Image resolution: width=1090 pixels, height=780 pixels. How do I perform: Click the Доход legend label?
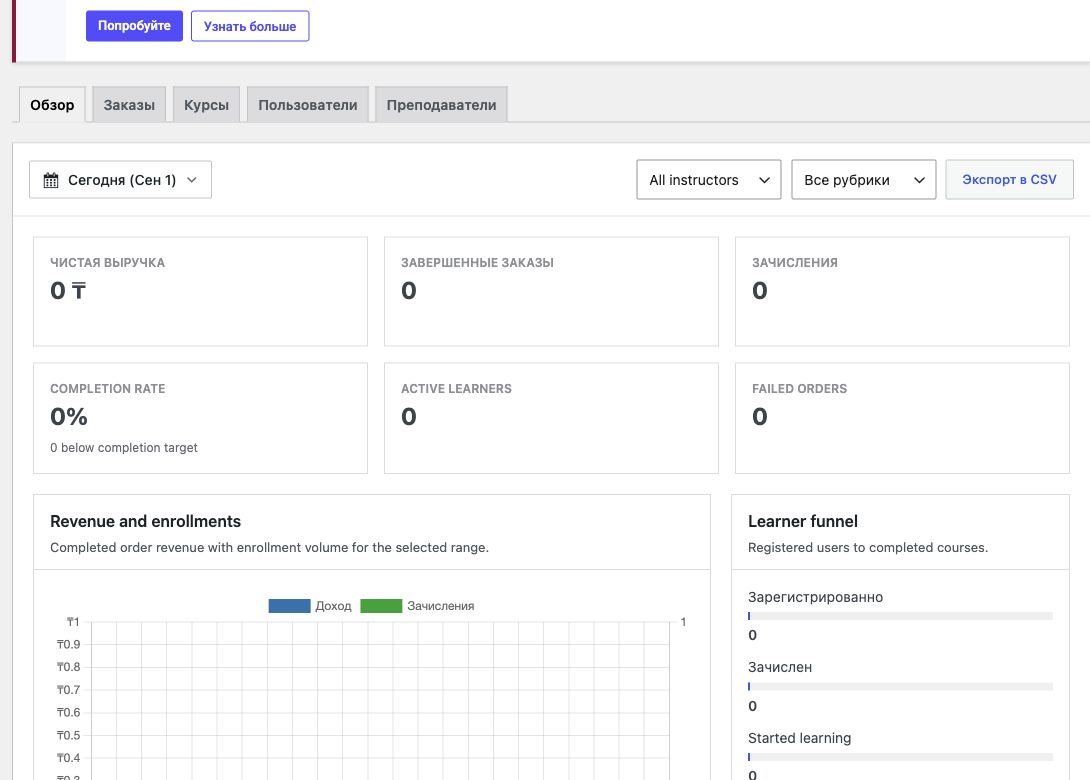pos(333,606)
